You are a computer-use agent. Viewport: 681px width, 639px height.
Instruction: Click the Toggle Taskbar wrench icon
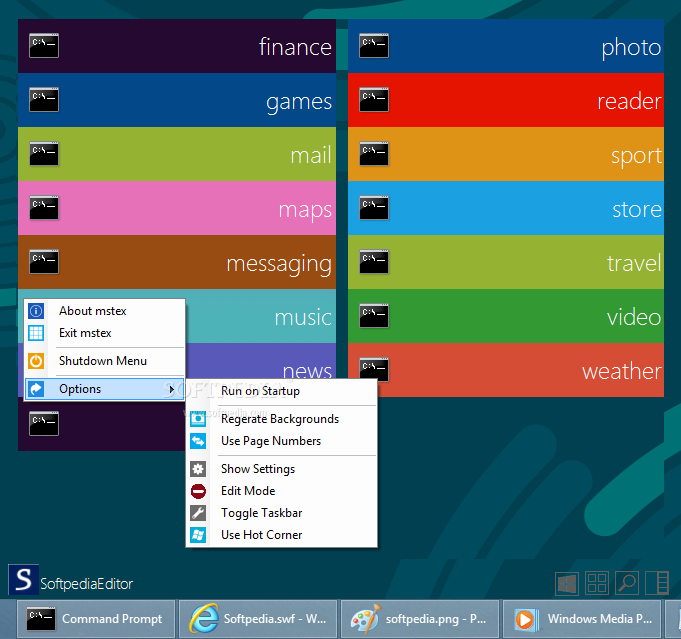[198, 513]
